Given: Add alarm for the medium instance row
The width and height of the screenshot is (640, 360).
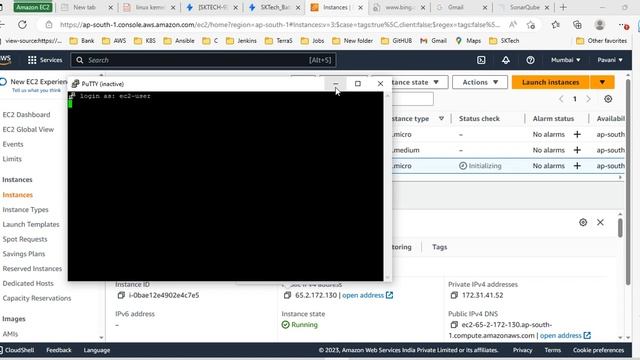Looking at the screenshot, I should click(577, 150).
